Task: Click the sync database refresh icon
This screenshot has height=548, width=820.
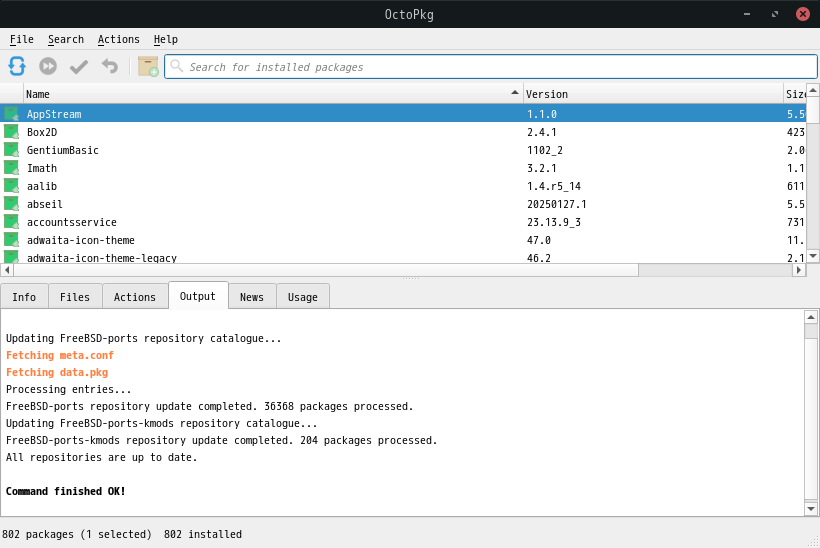Action: click(x=17, y=67)
